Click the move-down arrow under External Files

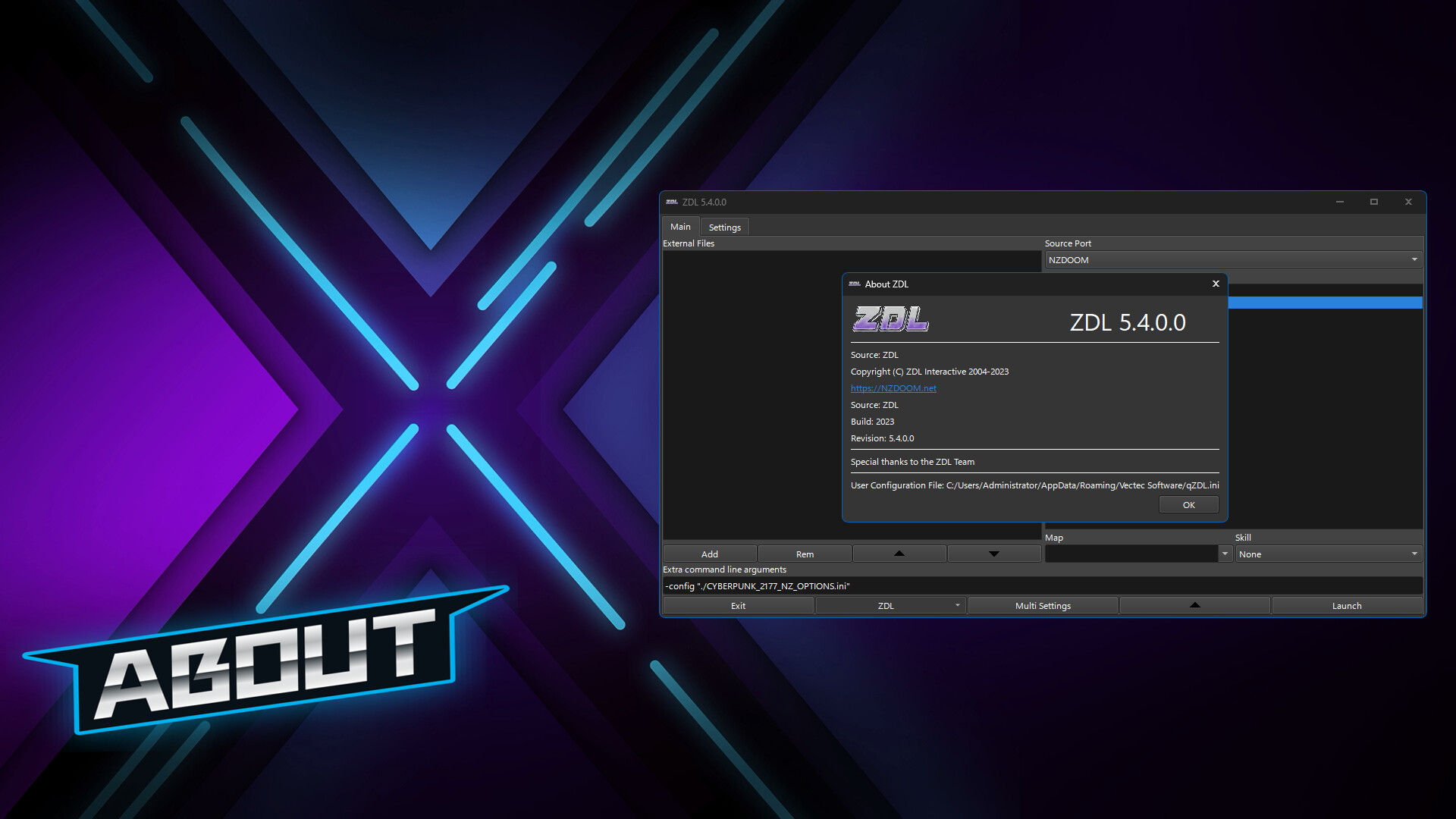click(x=993, y=554)
